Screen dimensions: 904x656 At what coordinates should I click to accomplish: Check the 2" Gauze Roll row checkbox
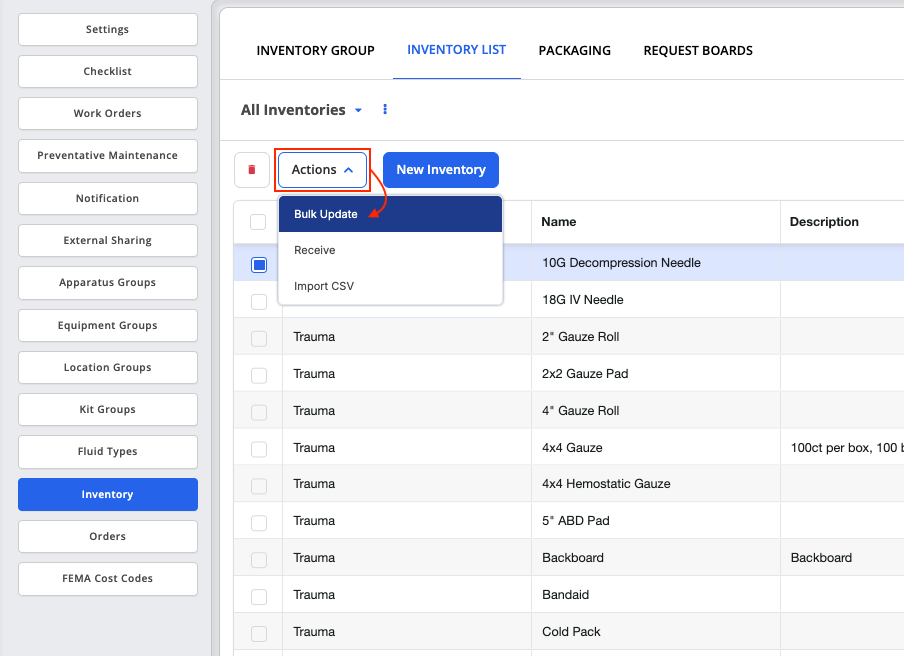(x=259, y=338)
